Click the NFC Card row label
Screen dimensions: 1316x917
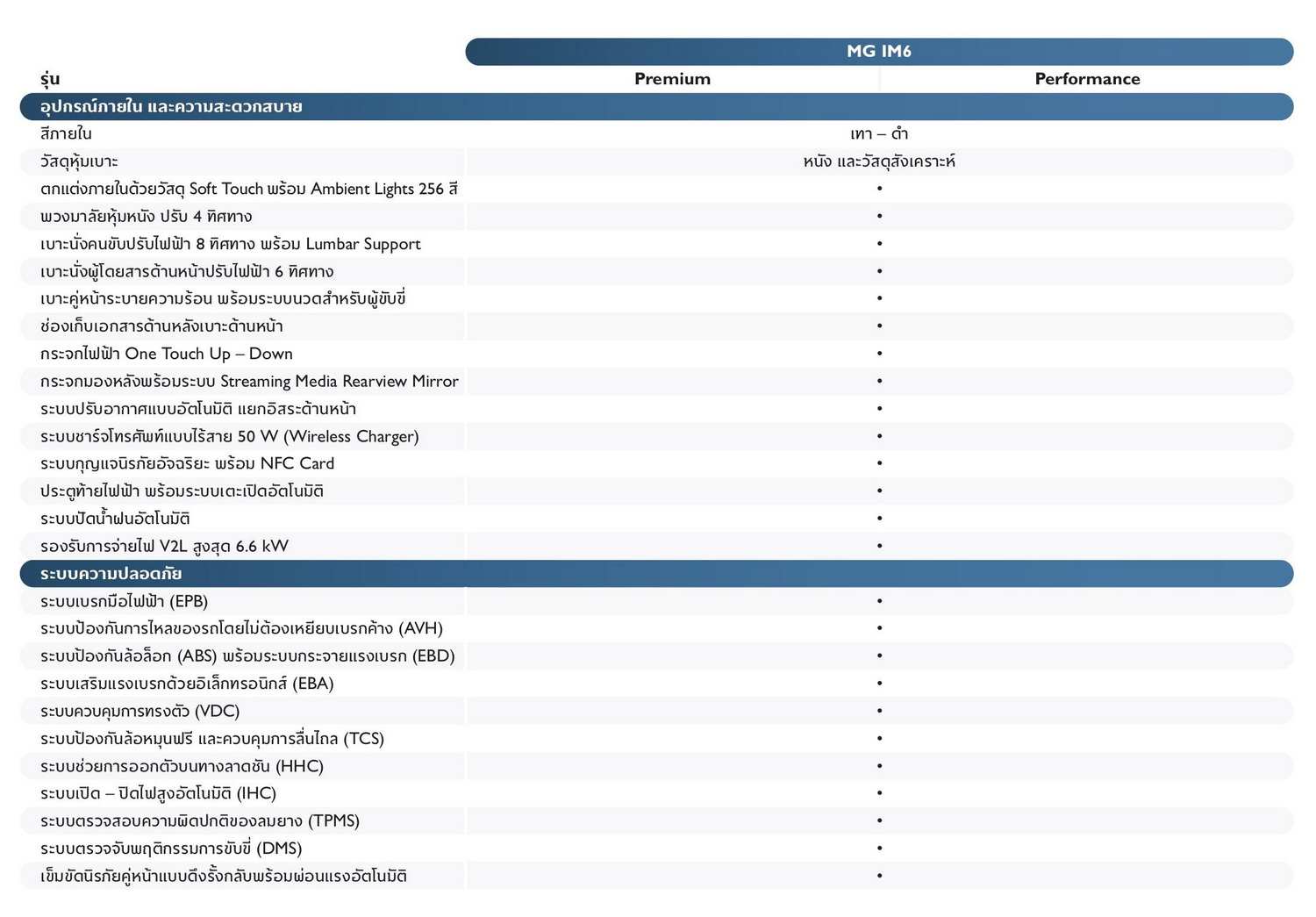click(187, 463)
